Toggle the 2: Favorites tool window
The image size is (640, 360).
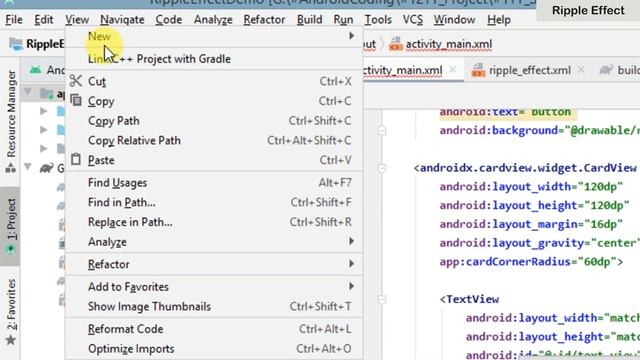[11, 304]
